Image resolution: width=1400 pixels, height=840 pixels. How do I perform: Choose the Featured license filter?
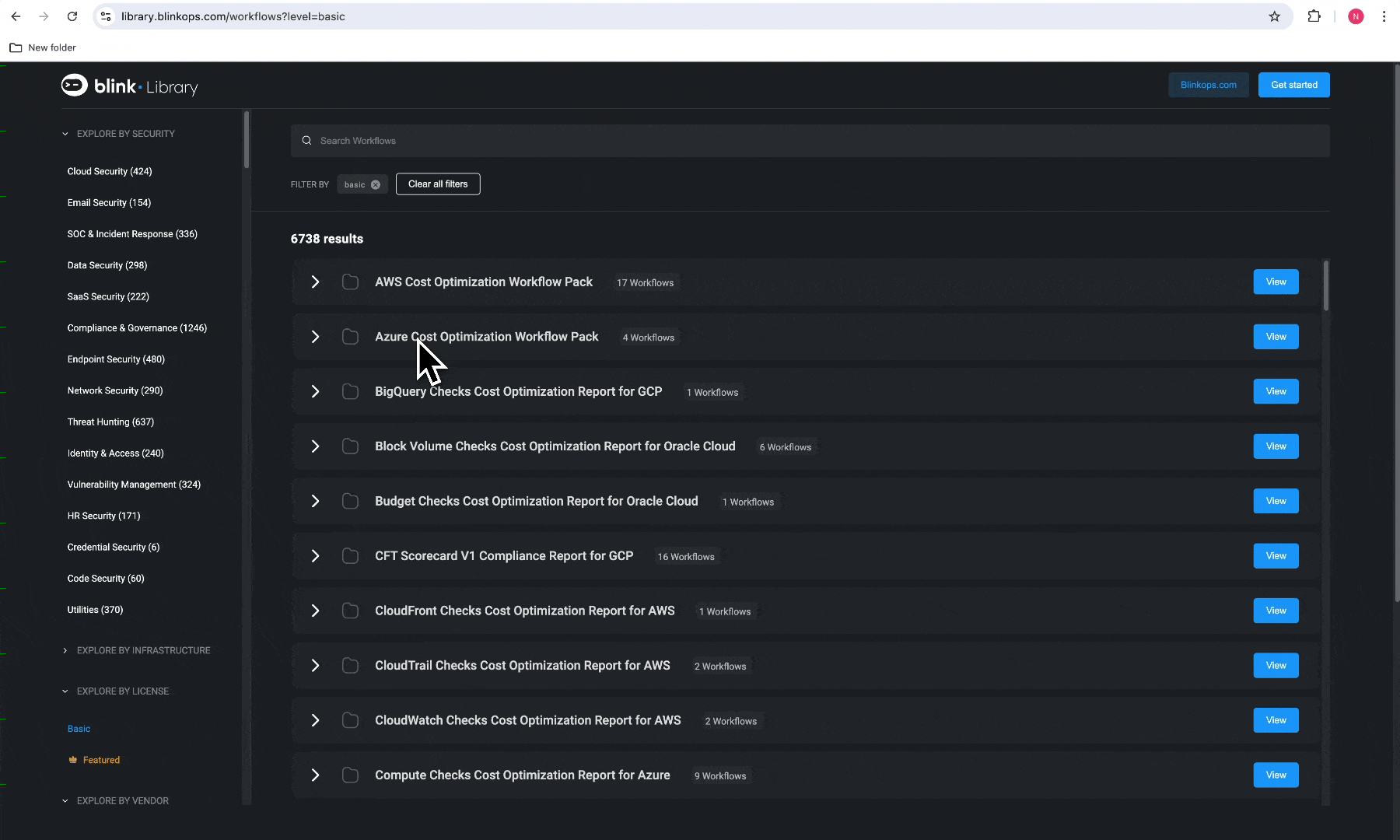pyautogui.click(x=95, y=760)
